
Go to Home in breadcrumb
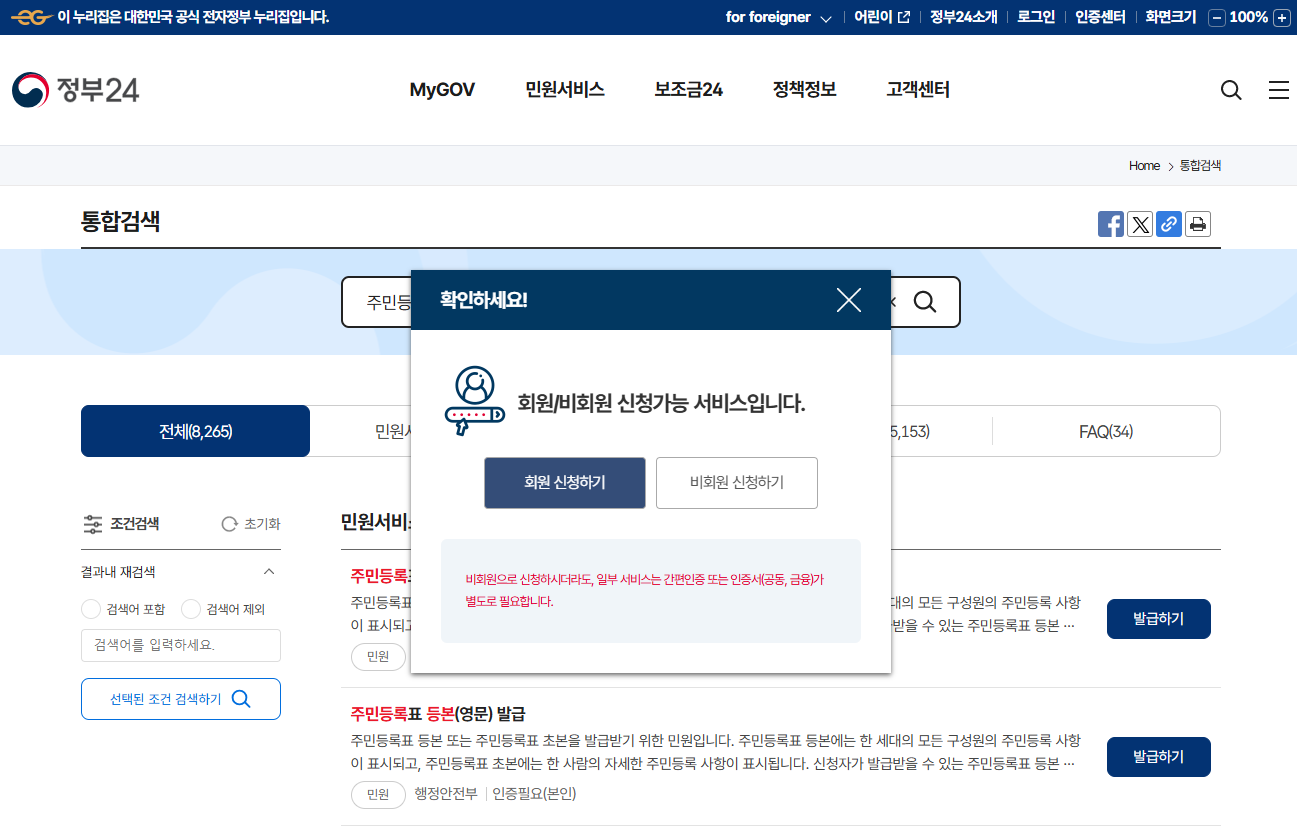click(1144, 166)
